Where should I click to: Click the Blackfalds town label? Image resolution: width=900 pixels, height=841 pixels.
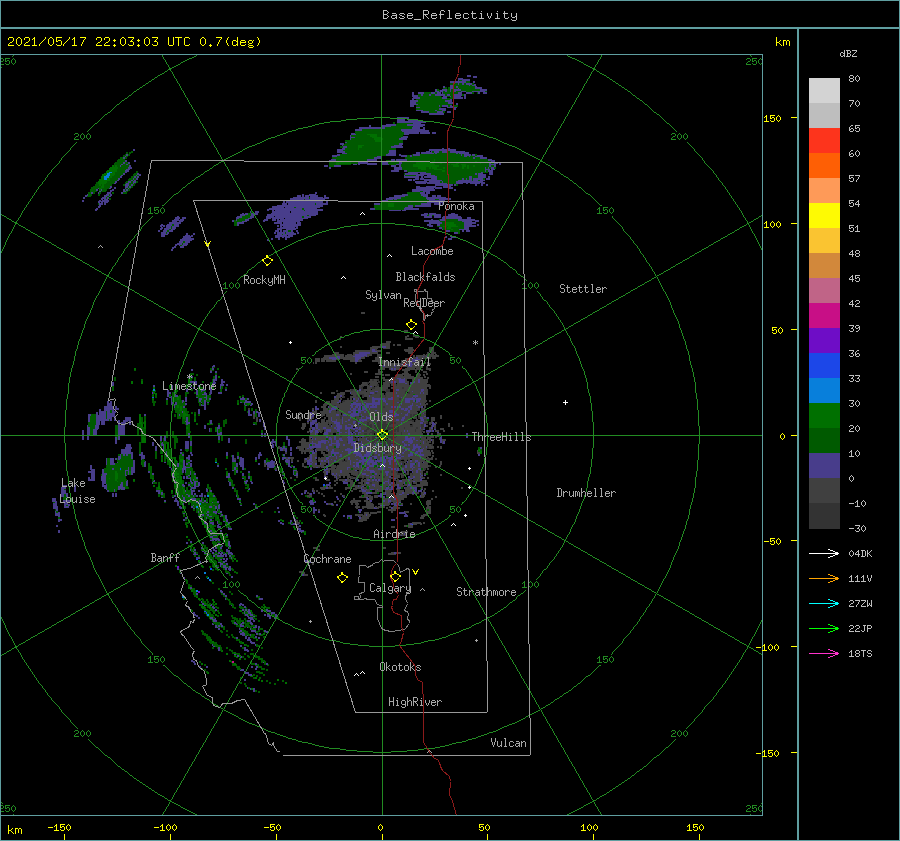[425, 277]
